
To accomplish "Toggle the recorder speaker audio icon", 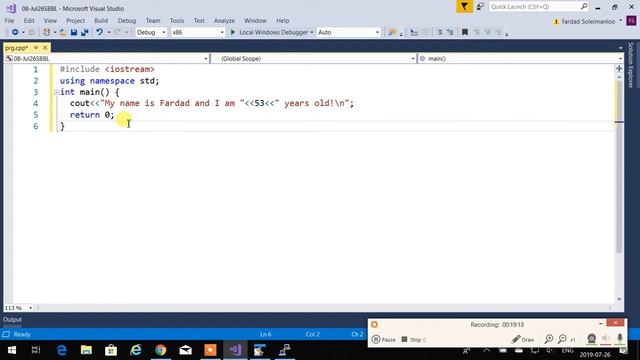I will click(606, 338).
